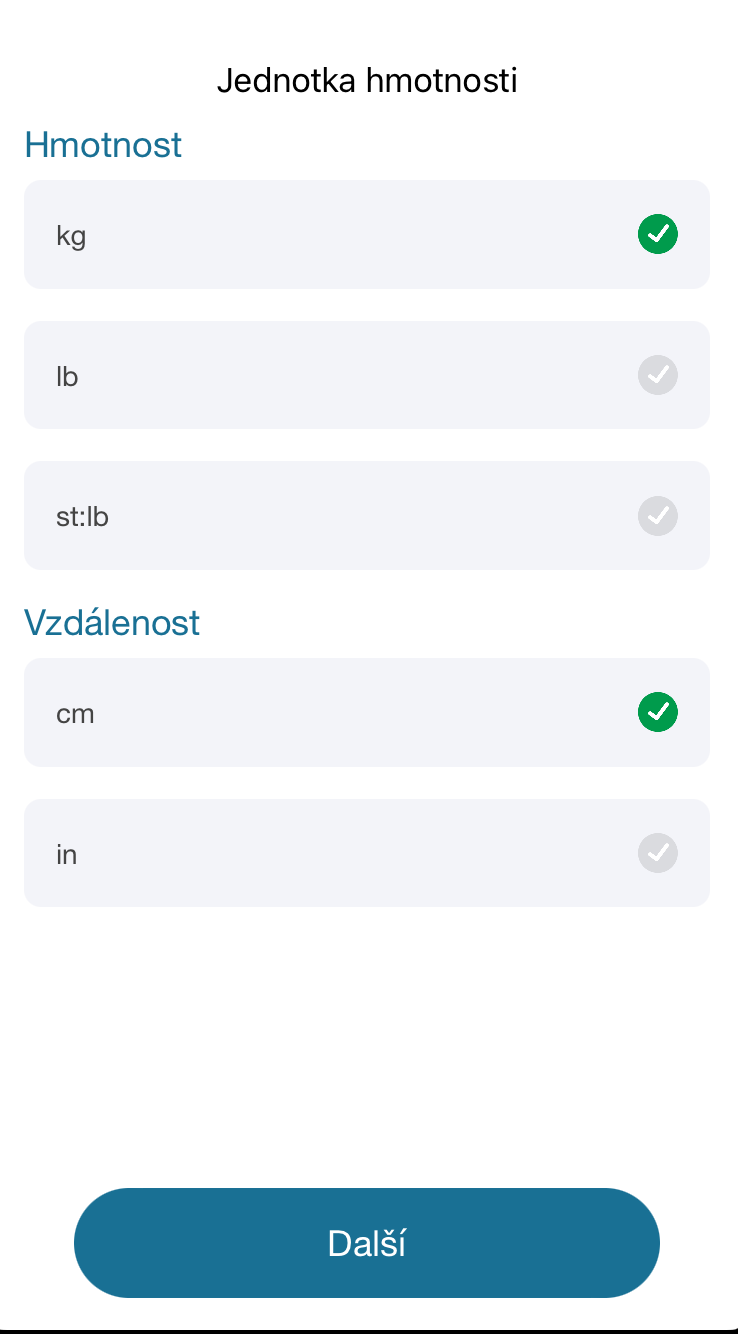Click the green checkmark icon beside cm

pos(658,712)
